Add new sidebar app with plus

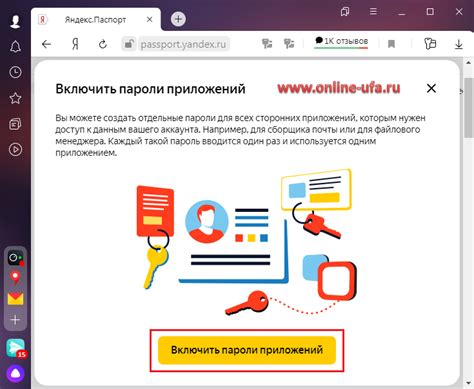click(15, 320)
